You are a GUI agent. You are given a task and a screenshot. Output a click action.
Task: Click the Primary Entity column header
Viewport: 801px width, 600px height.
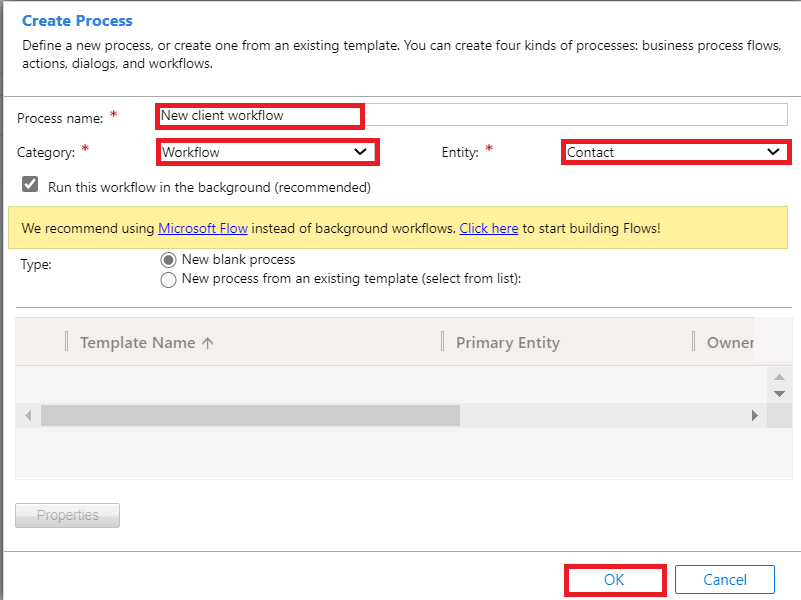point(507,342)
